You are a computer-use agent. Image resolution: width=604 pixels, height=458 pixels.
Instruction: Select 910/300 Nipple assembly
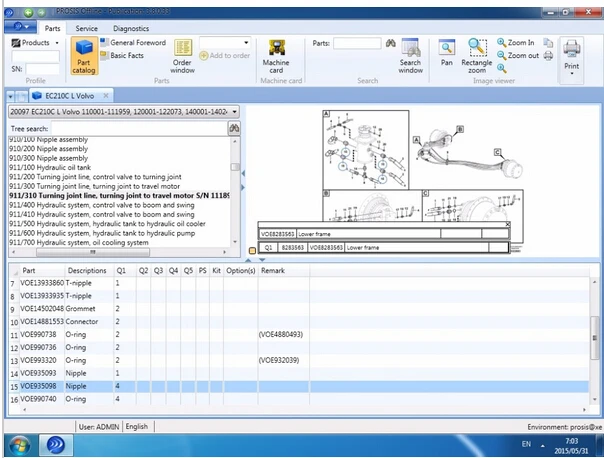49,158
